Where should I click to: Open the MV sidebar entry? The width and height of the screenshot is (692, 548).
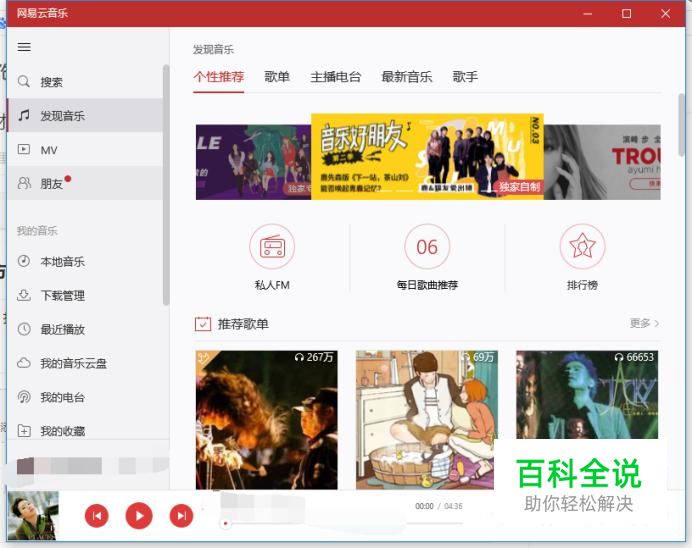[x=85, y=150]
